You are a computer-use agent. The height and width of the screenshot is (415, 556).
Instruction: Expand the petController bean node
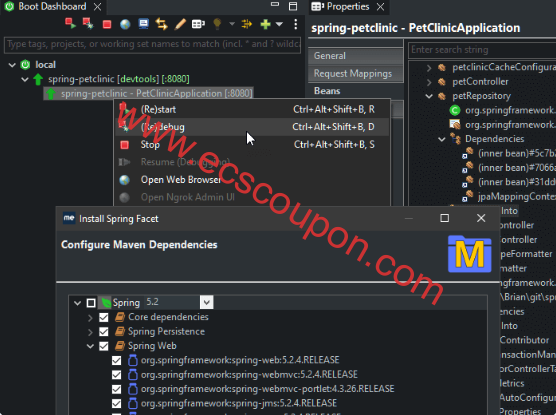(429, 82)
